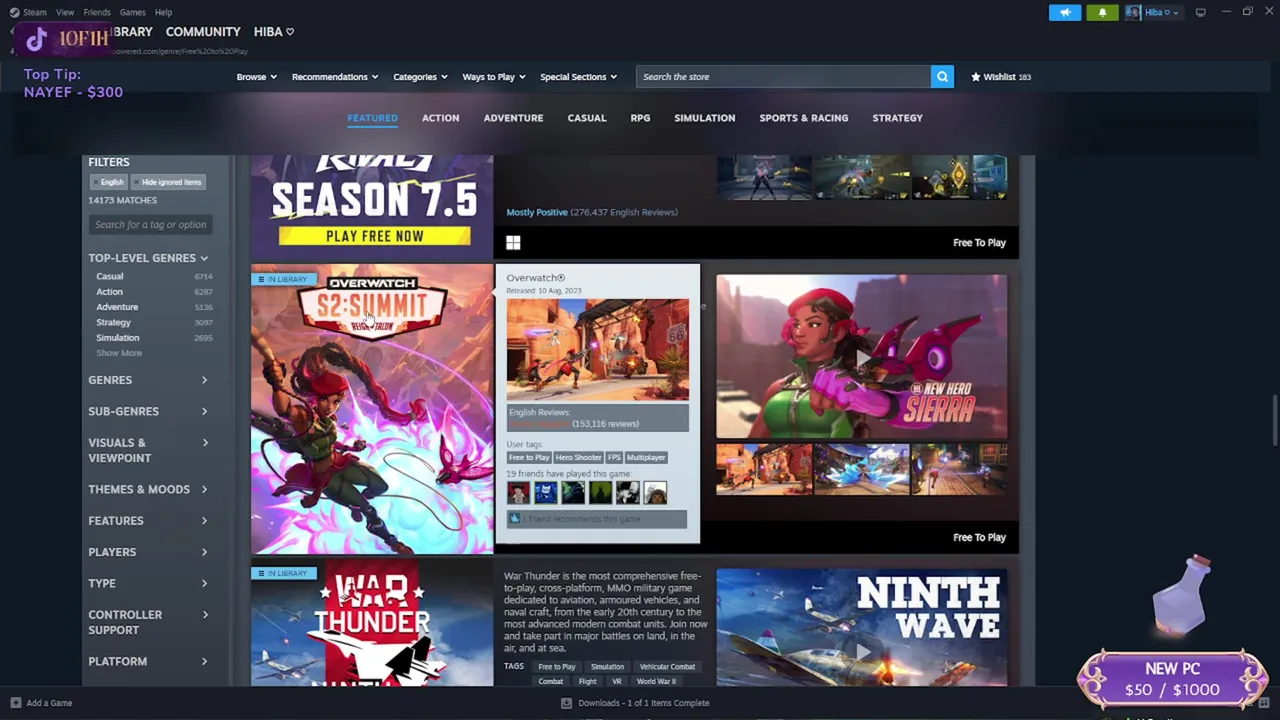The image size is (1280, 720).
Task: Click the Search for a tag field
Action: [x=151, y=225]
